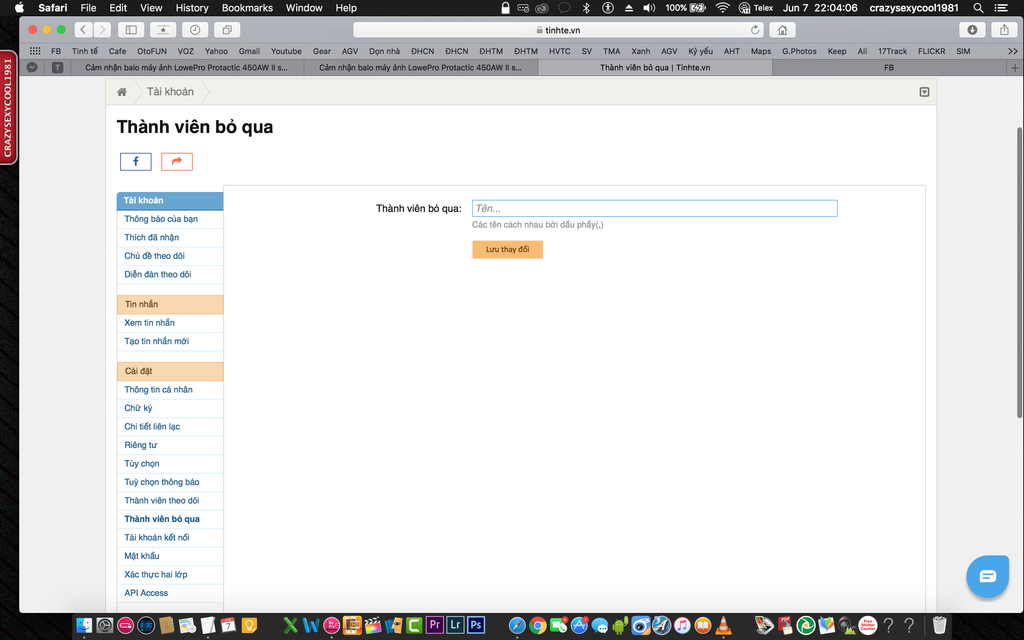The image size is (1024, 640).
Task: Select the 'Thành viên bỏ qua | Tinhte.vn' tab
Action: coord(654,67)
